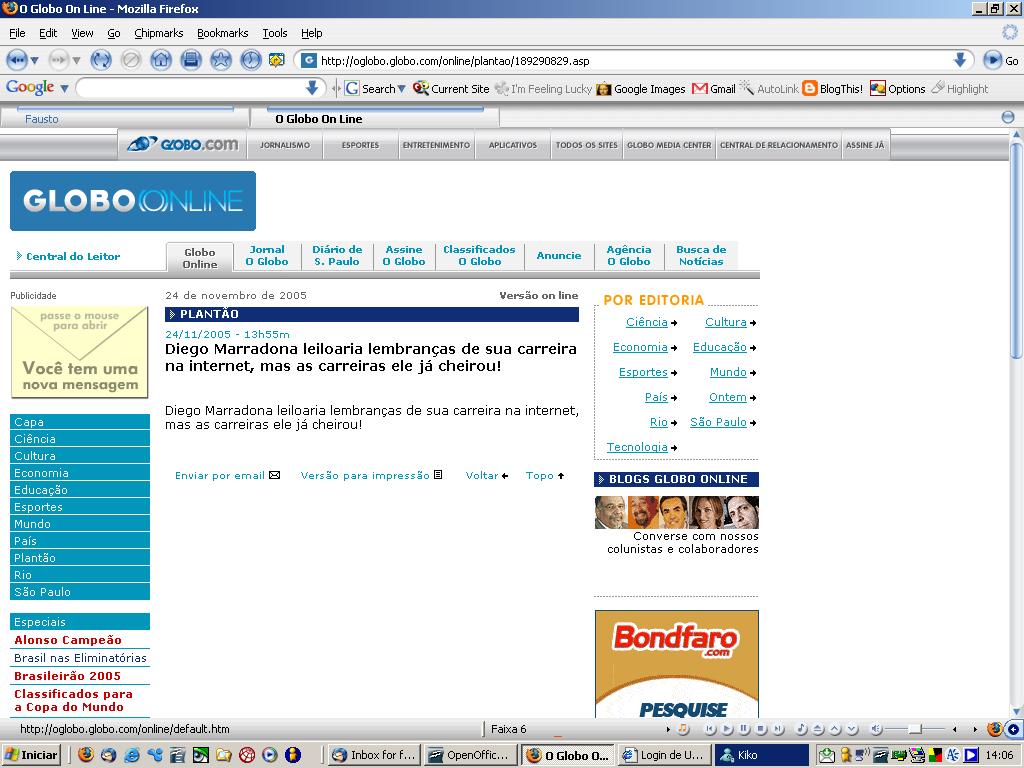Click the Iniciar start button
The width and height of the screenshot is (1024, 768).
point(32,755)
